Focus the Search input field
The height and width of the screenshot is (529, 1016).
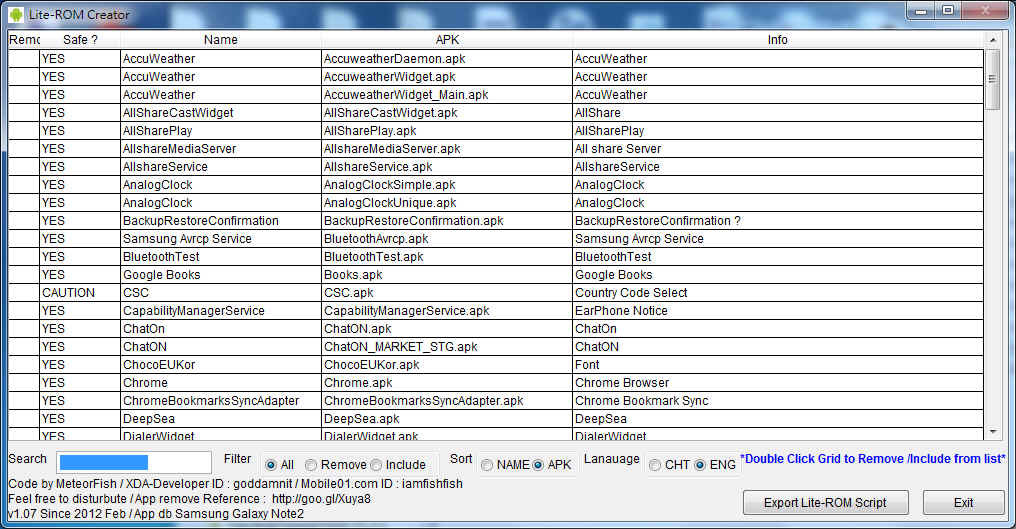134,462
